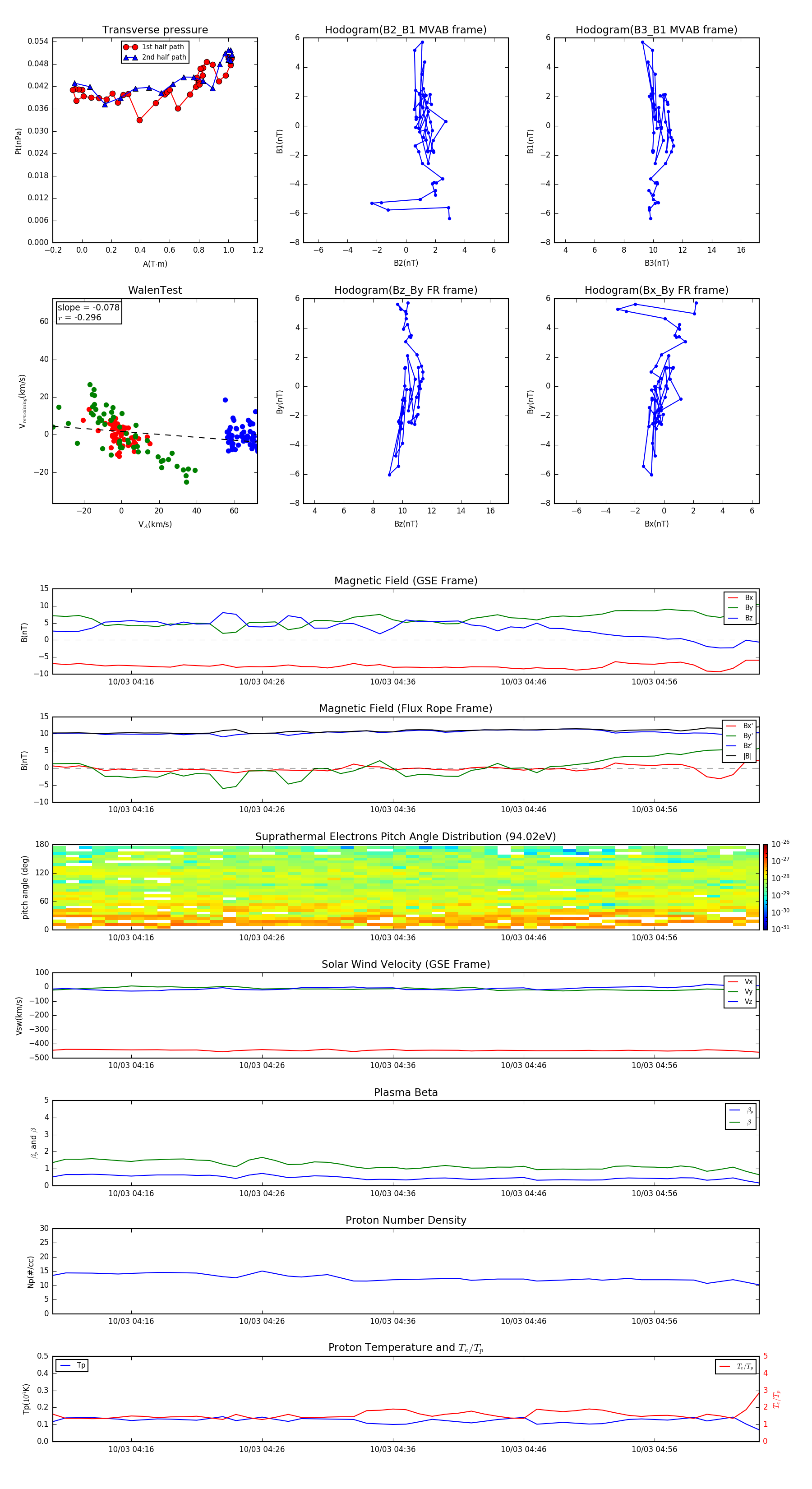Select "Bx'" in the Flux Rope legend
This screenshot has width=812, height=1489.
739,726
